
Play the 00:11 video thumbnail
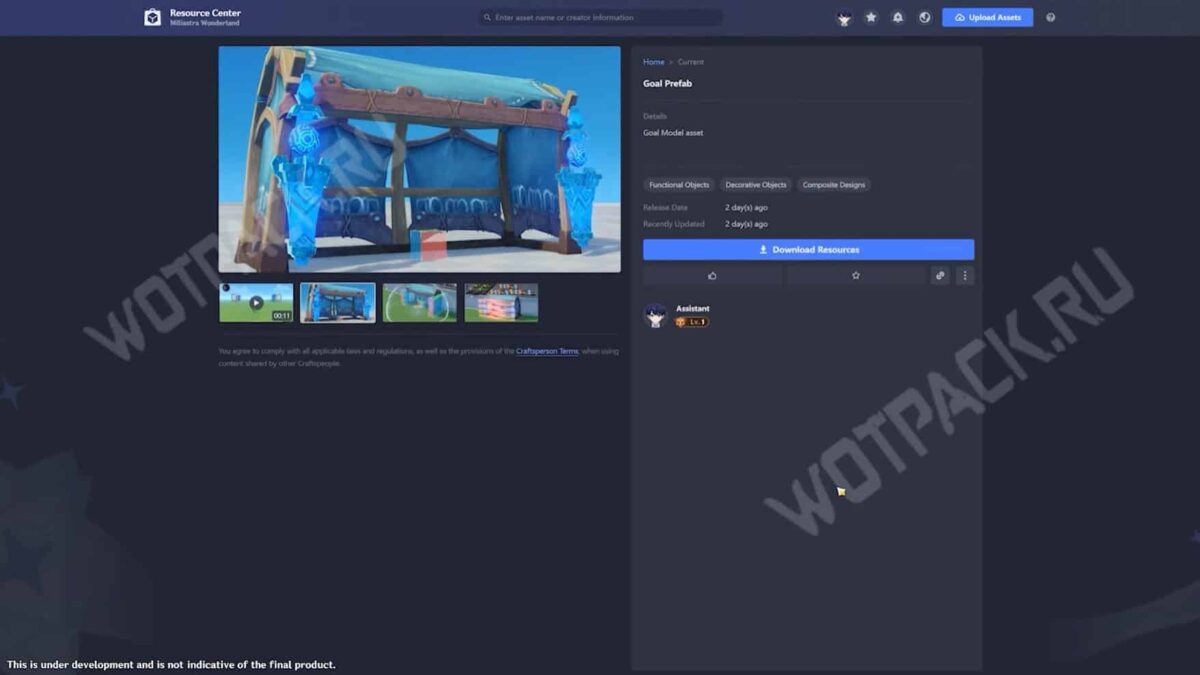[x=256, y=302]
